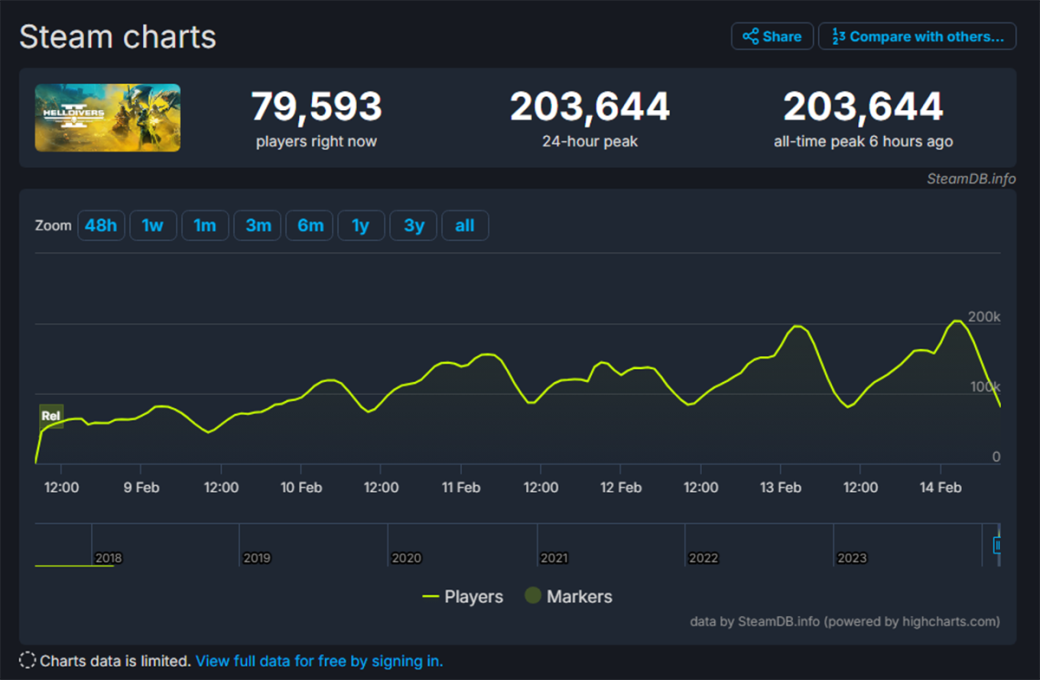Click the SteamDB.info credit text
The image size is (1040, 680).
click(971, 178)
